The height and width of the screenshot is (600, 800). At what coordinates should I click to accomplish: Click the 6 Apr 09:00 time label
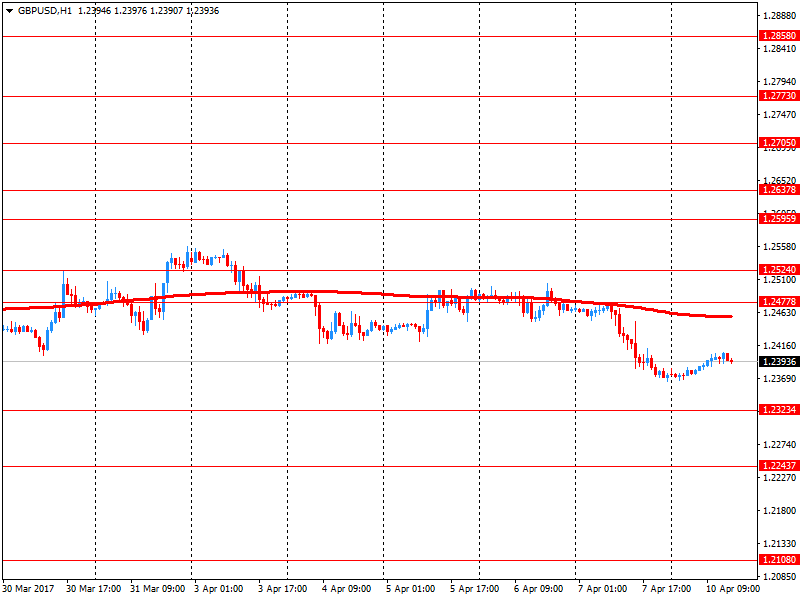click(539, 589)
